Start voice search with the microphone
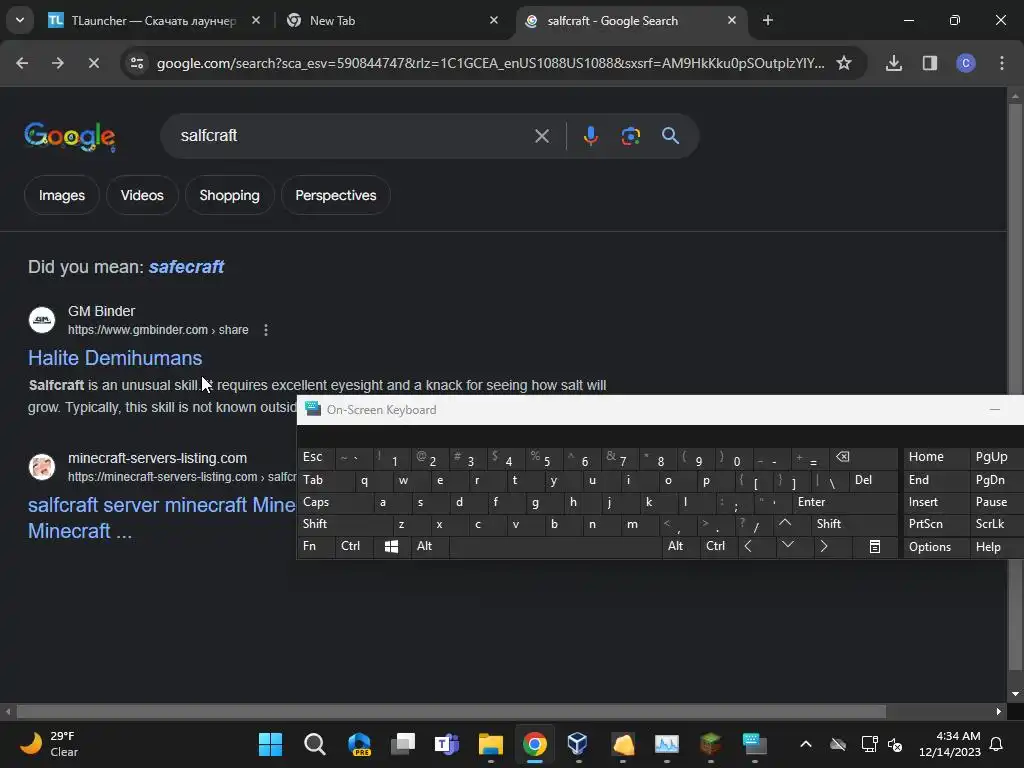Viewport: 1024px width, 768px height. click(x=590, y=136)
